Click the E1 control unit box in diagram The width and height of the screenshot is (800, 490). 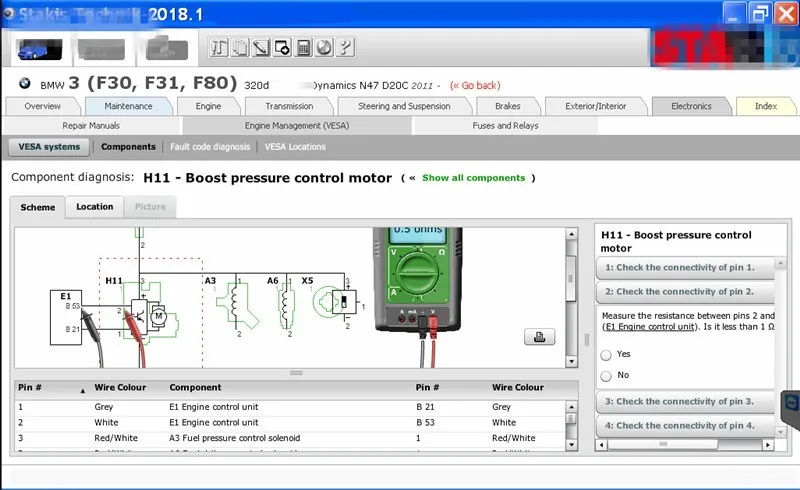click(66, 317)
